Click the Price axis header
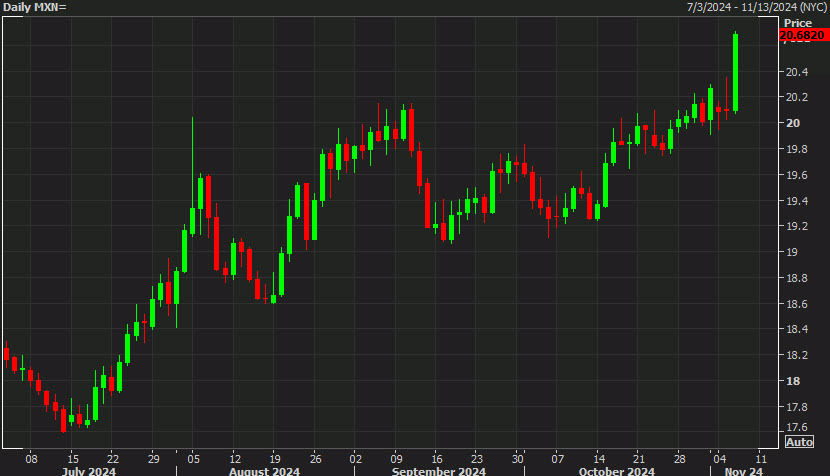The height and width of the screenshot is (476, 830). point(798,22)
